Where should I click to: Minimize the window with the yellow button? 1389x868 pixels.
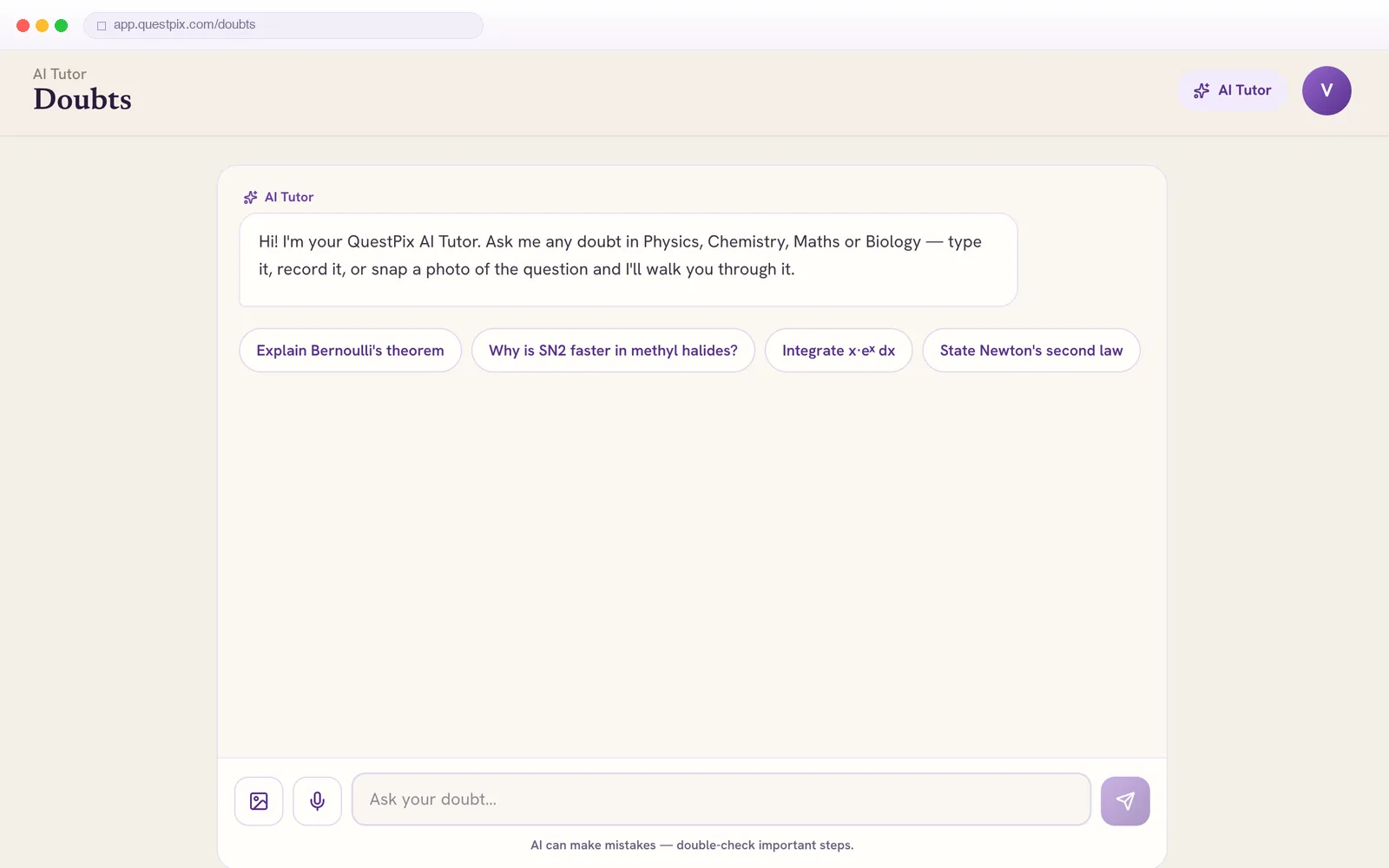pos(42,25)
